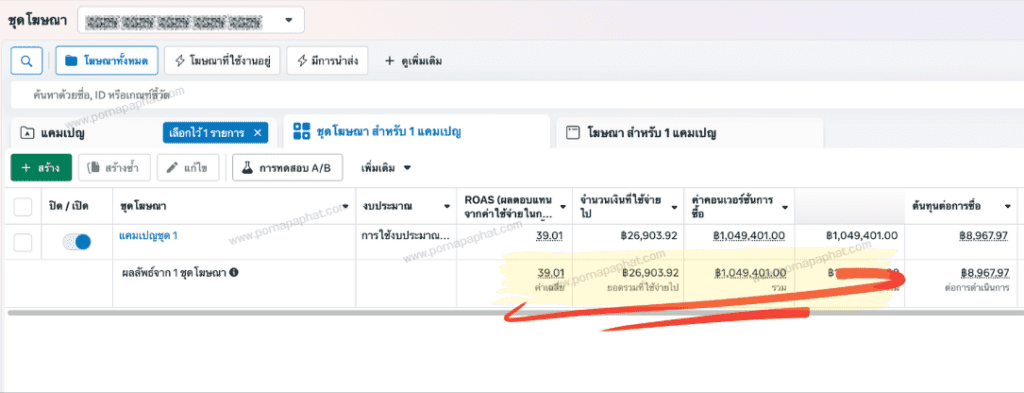The width and height of the screenshot is (1024, 393).
Task: Click the horizontal scrollbar below the table
Action: tap(516, 313)
